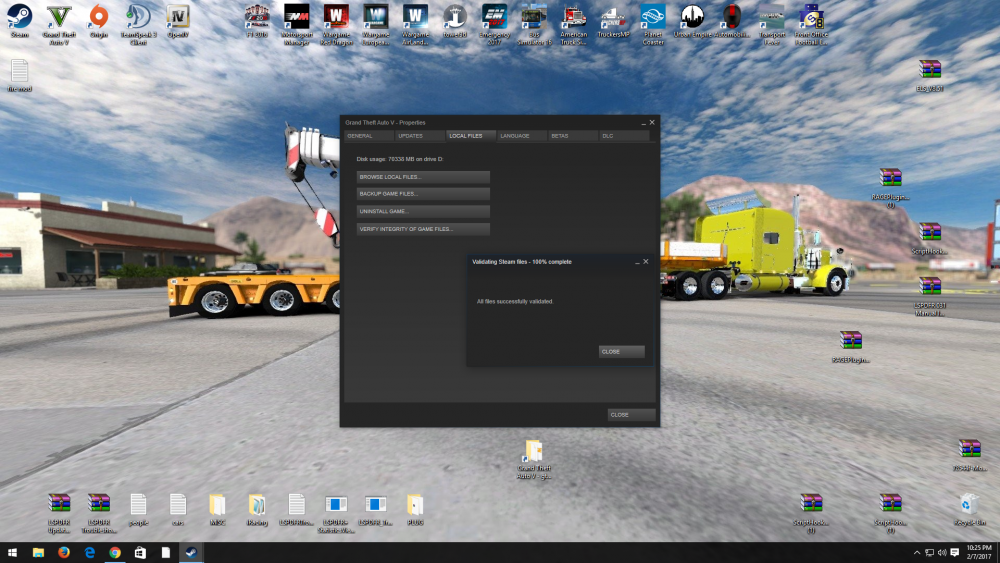Launch the Grand Theft Auto V desktop shortcut
The width and height of the screenshot is (1000, 563).
59,24
